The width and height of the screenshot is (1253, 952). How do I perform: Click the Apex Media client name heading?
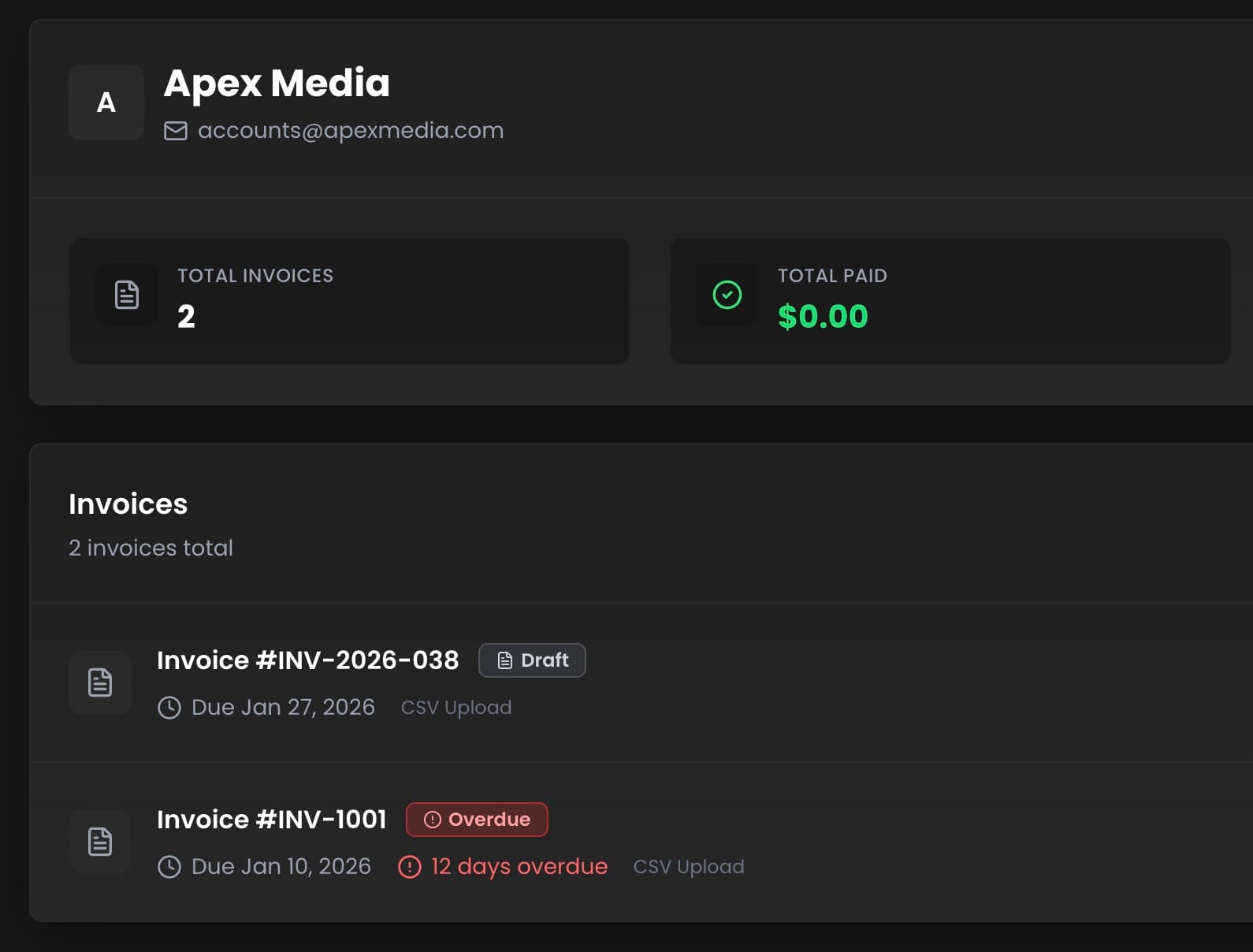(276, 84)
